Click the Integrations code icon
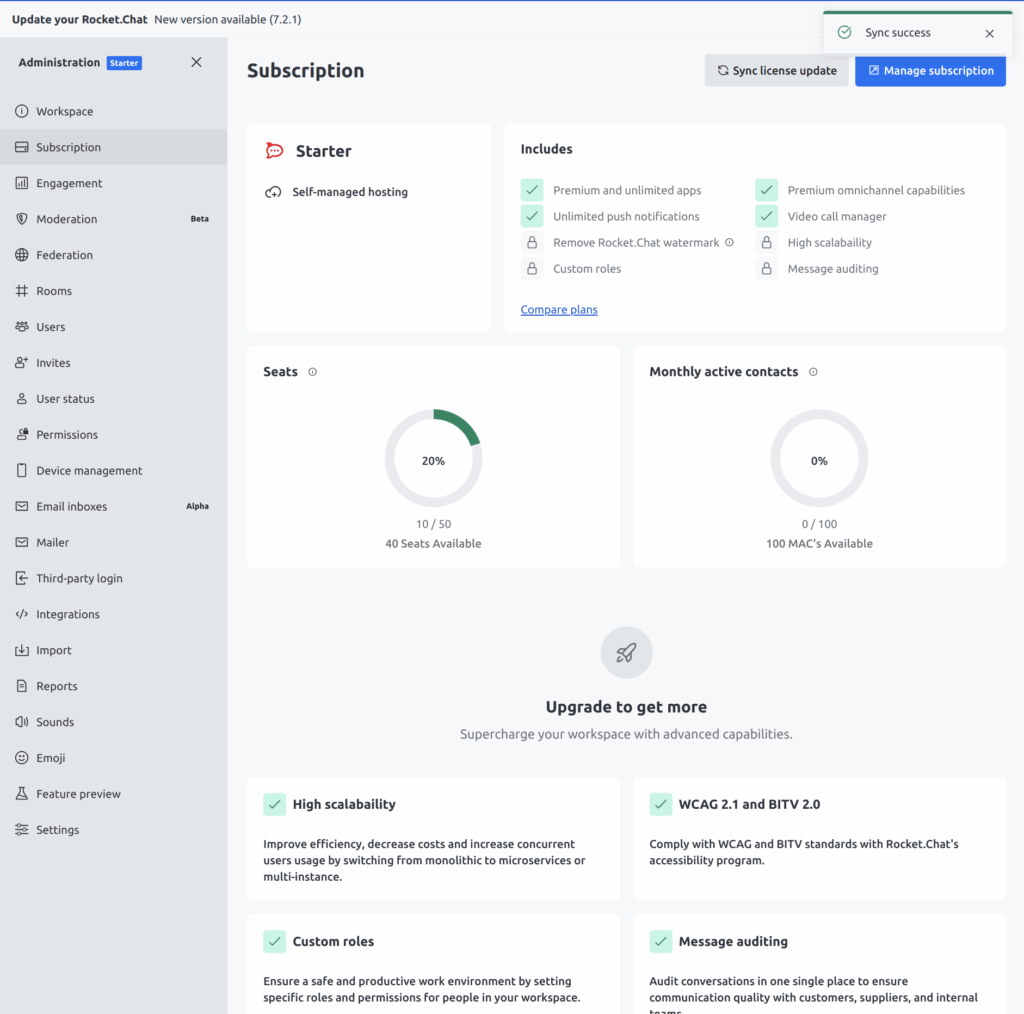This screenshot has height=1014, width=1024. (22, 614)
